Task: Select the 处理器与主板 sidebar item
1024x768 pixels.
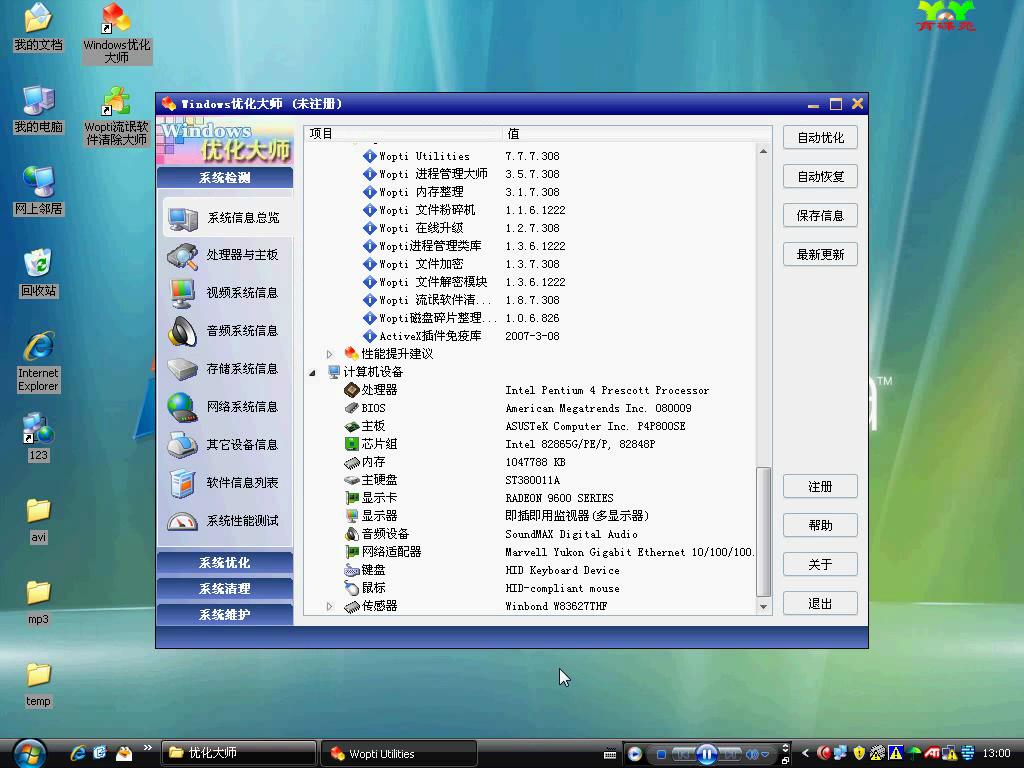Action: (x=225, y=255)
